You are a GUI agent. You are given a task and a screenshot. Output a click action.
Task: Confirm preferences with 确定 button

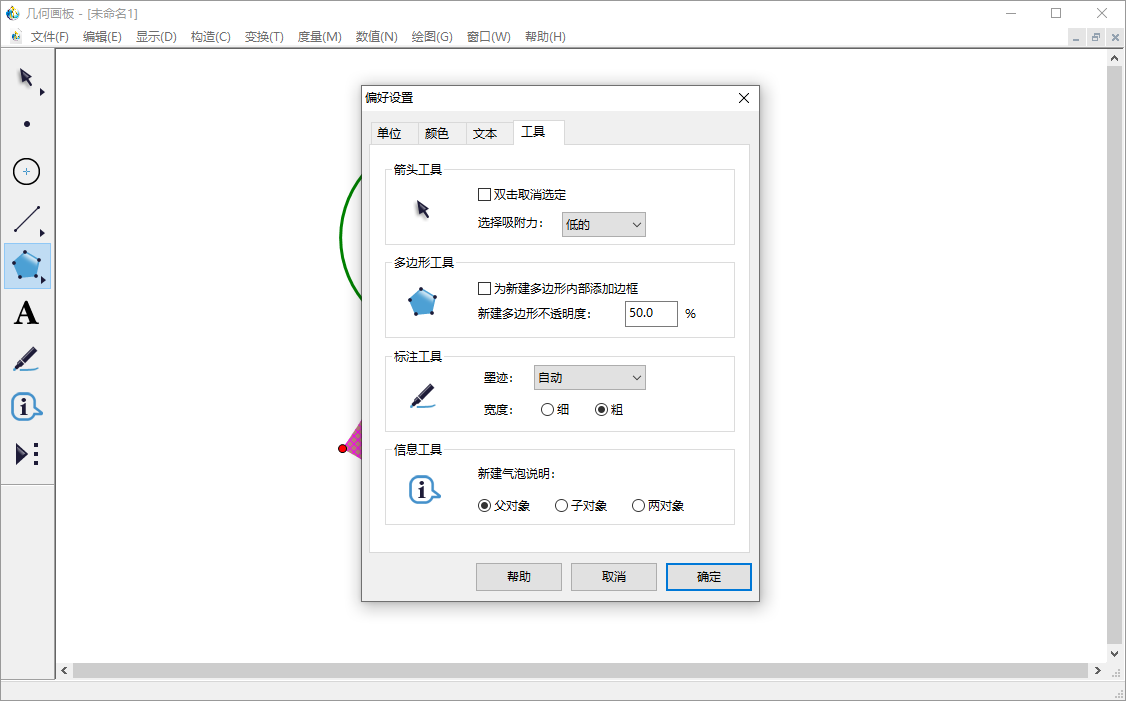coord(708,577)
